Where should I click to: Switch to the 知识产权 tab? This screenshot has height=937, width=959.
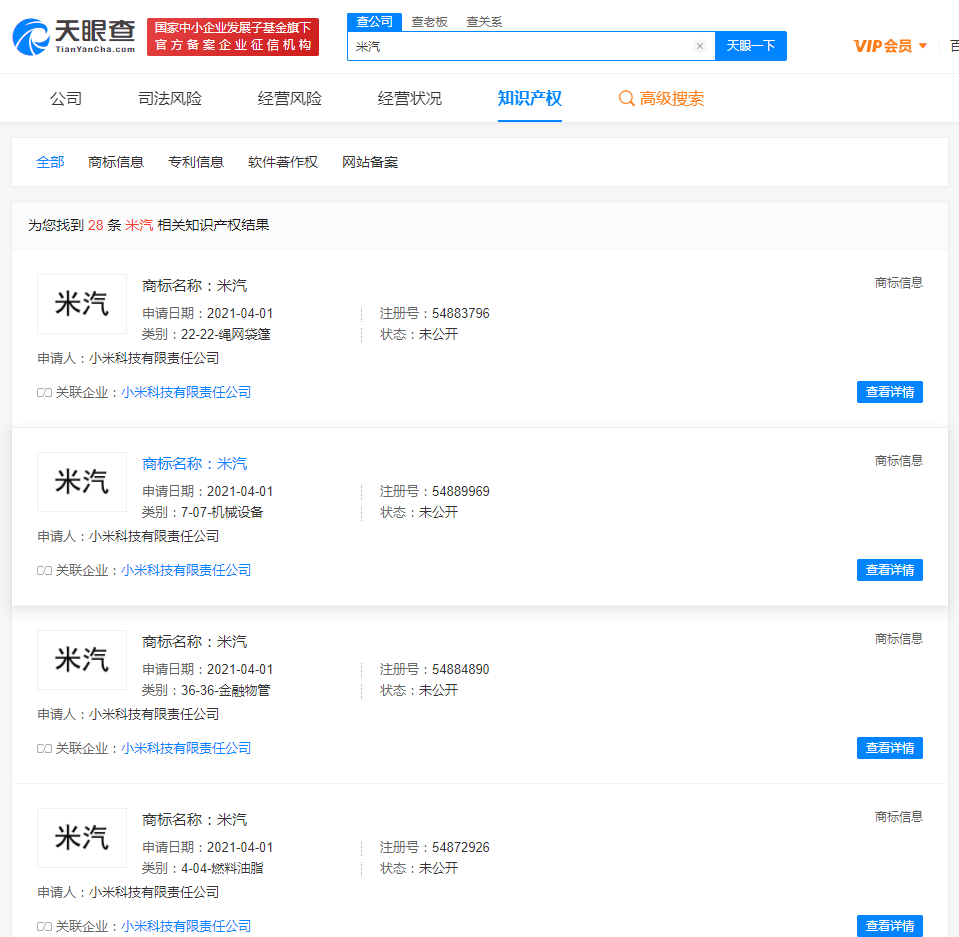[x=530, y=98]
